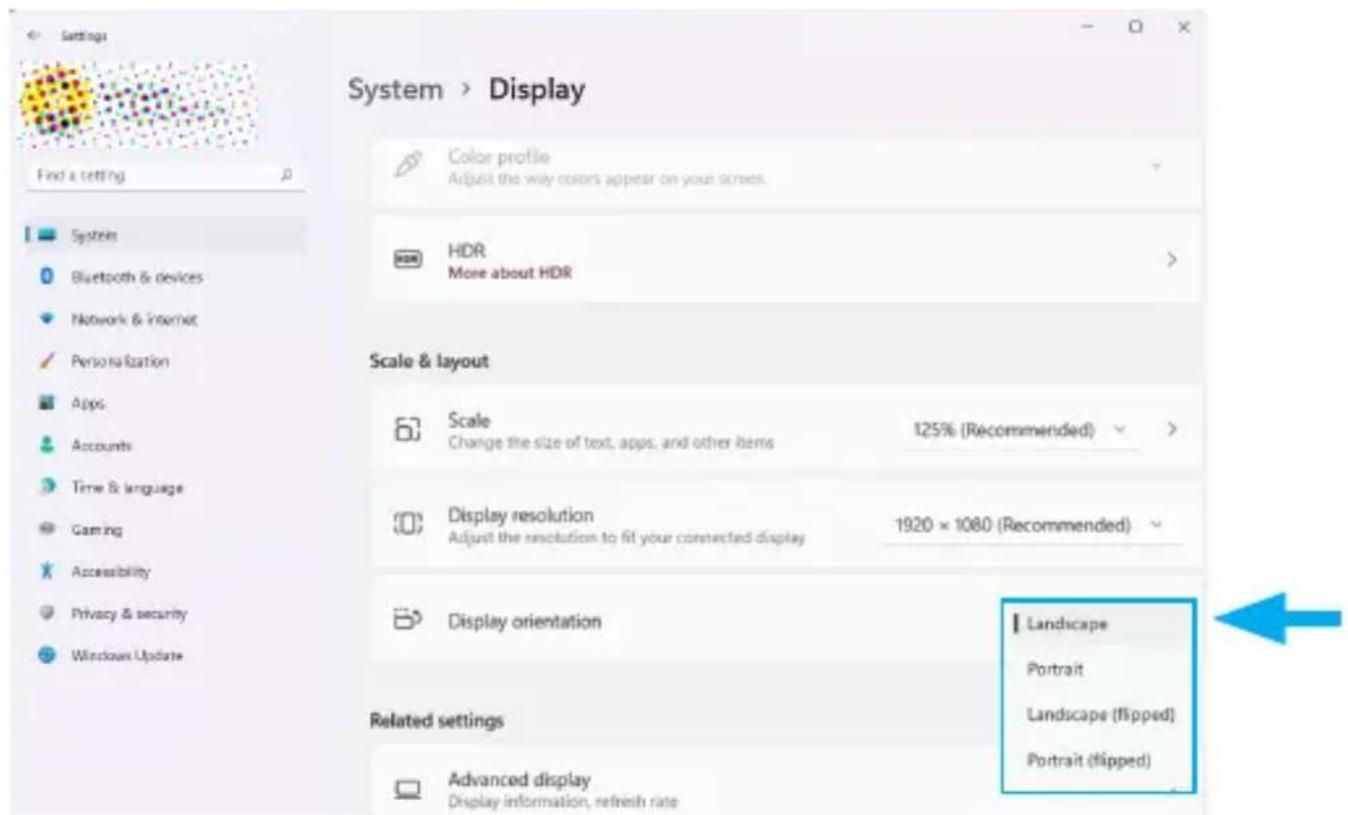This screenshot has height=815, width=1348.
Task: Click System in the breadcrumb
Action: coord(395,90)
